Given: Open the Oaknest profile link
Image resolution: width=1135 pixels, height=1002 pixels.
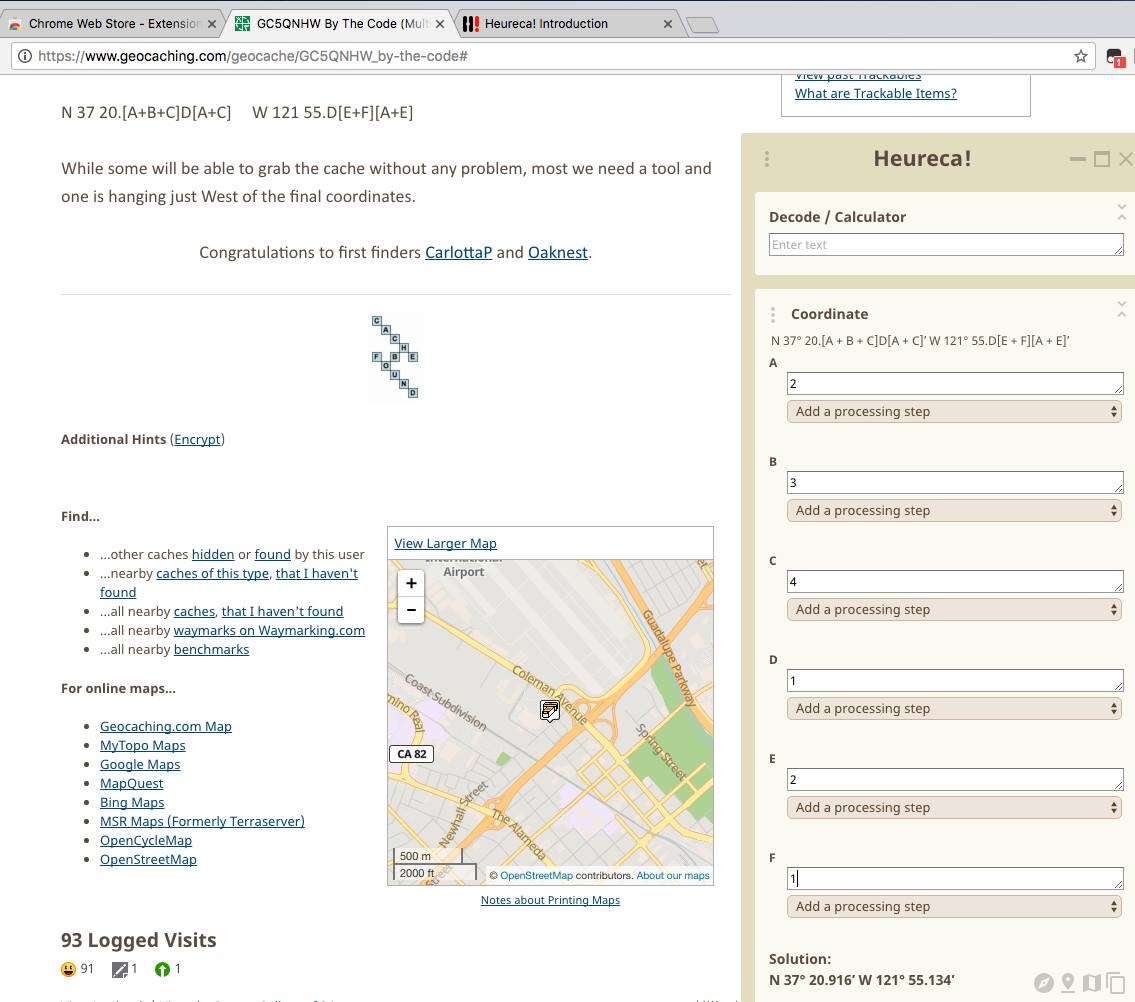Looking at the screenshot, I should tap(557, 253).
